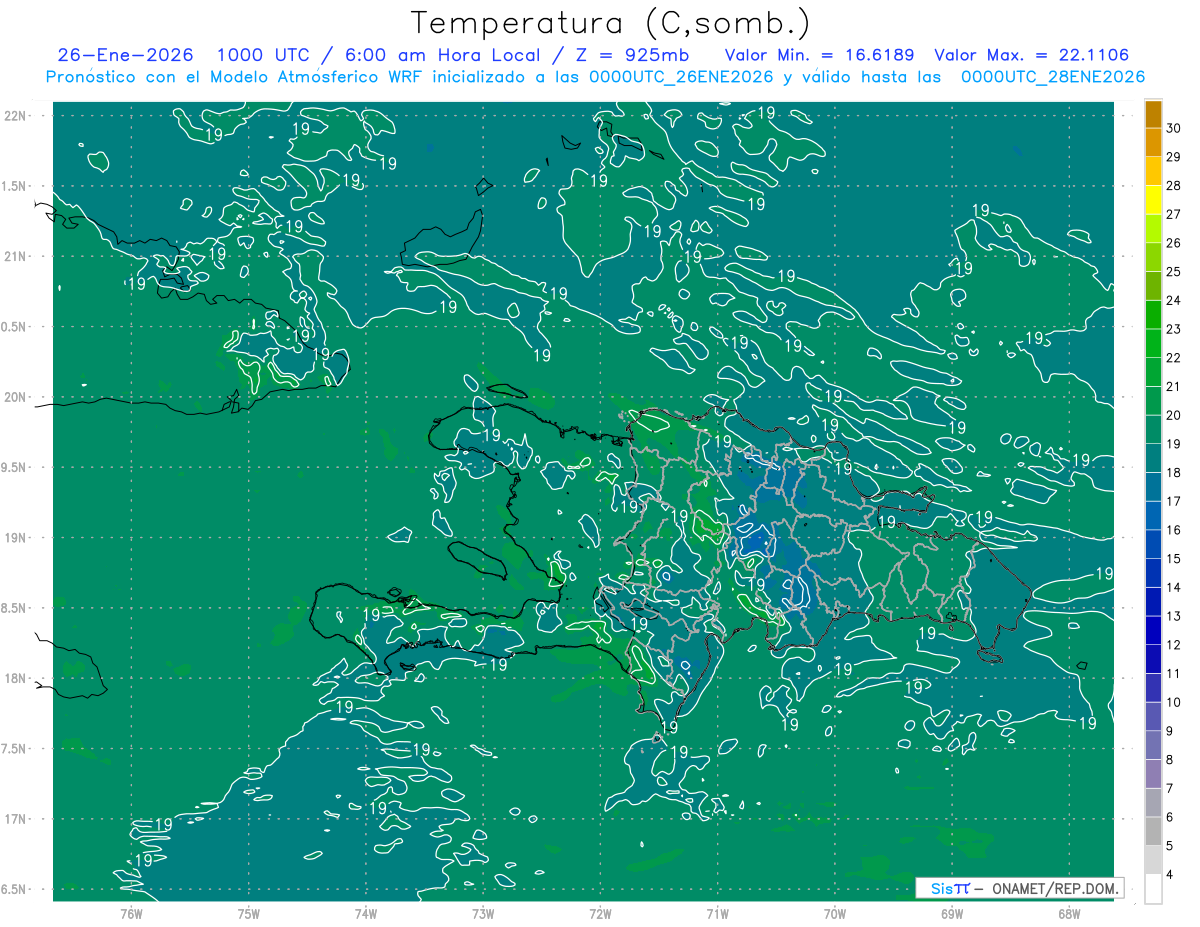Image resolution: width=1200 pixels, height=927 pixels.
Task: Click the "1000 UTC" time label
Action: [x=264, y=55]
